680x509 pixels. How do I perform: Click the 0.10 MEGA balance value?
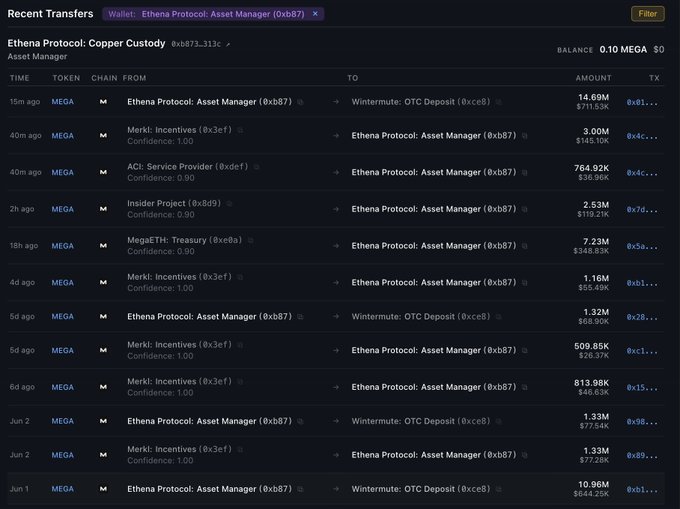[623, 49]
